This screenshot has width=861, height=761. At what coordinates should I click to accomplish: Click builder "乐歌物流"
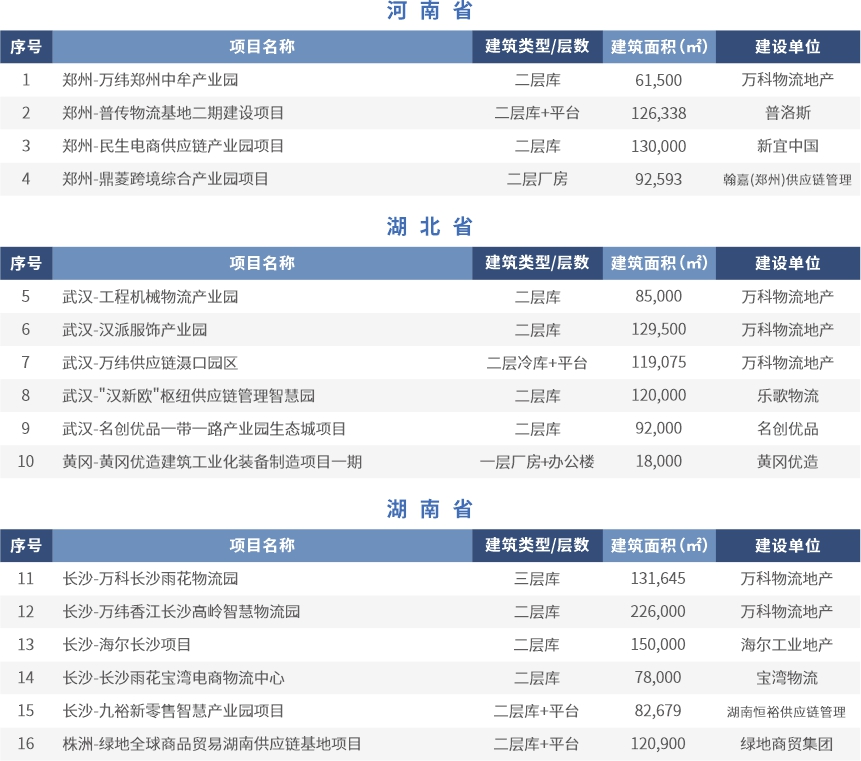(x=787, y=396)
